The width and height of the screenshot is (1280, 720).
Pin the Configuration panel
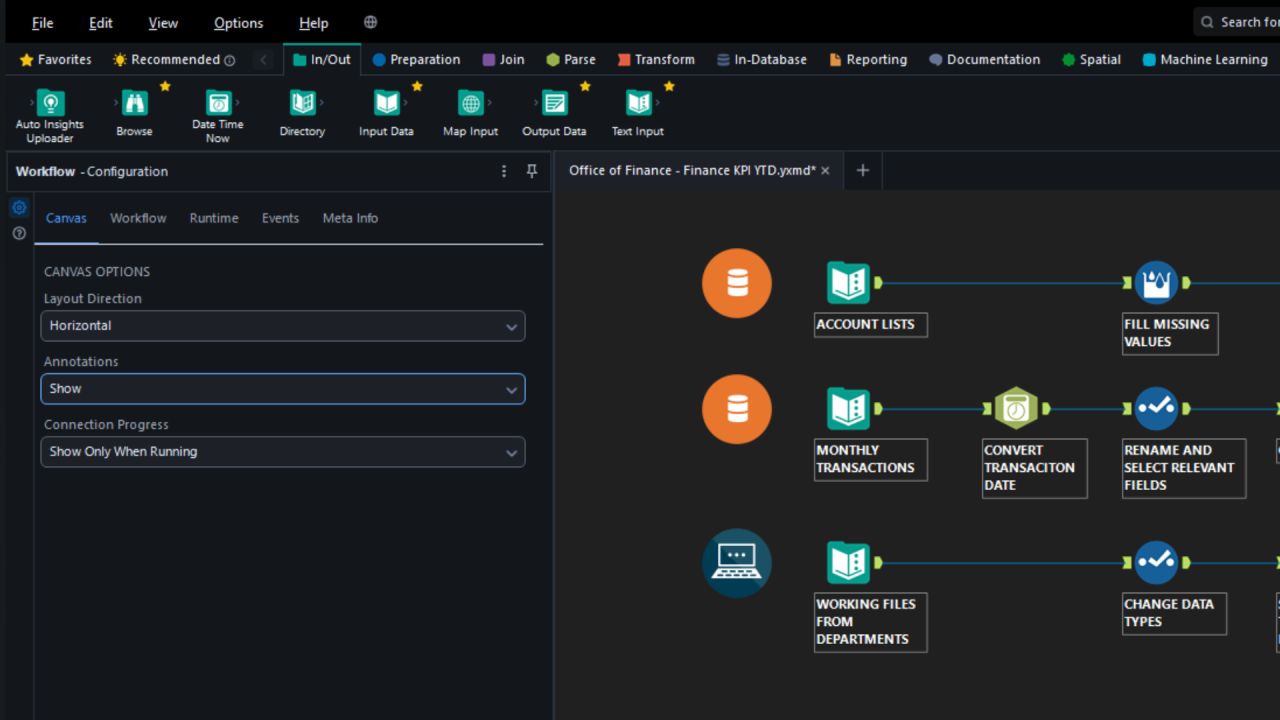pos(532,171)
